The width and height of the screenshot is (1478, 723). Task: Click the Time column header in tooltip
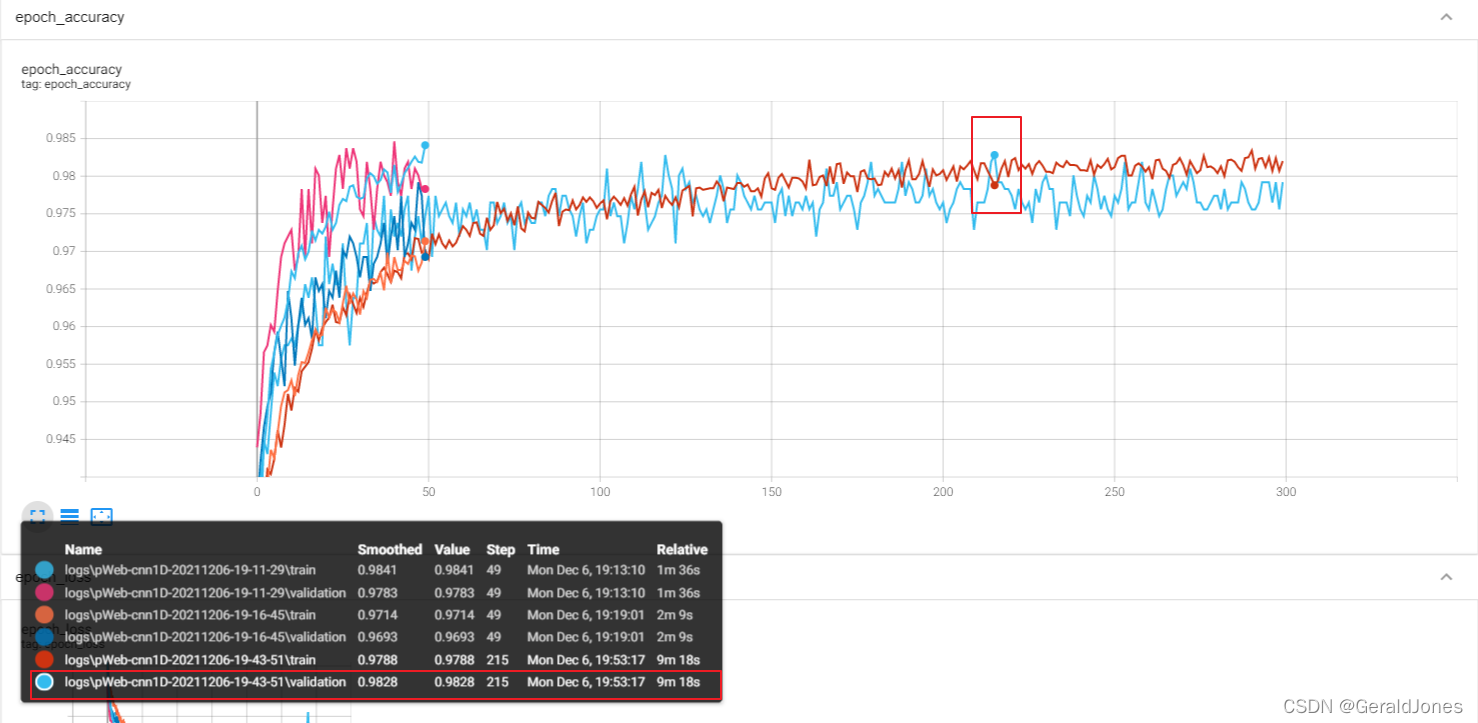click(543, 549)
